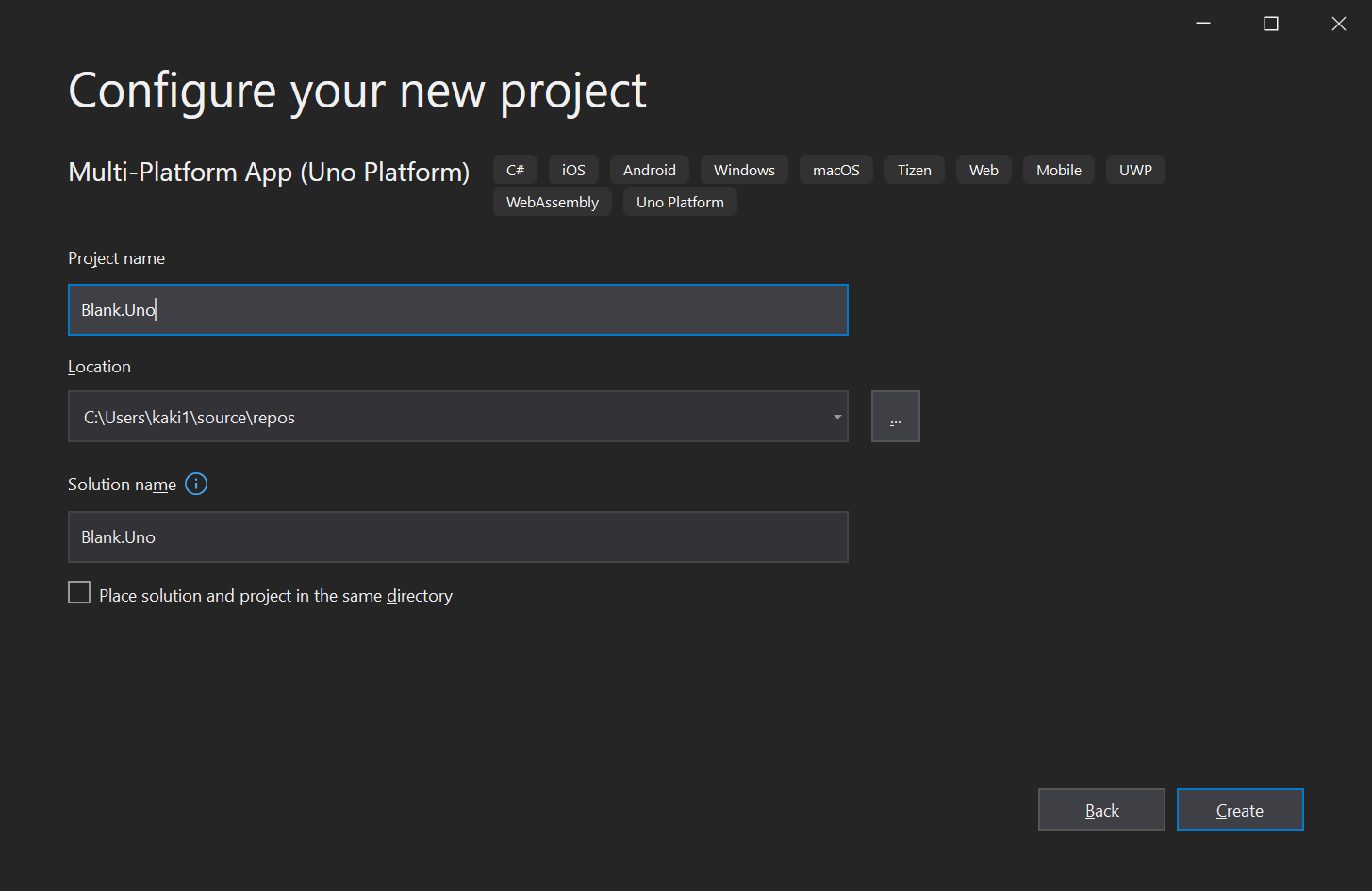1372x891 pixels.
Task: Click the Location label
Action: (99, 367)
